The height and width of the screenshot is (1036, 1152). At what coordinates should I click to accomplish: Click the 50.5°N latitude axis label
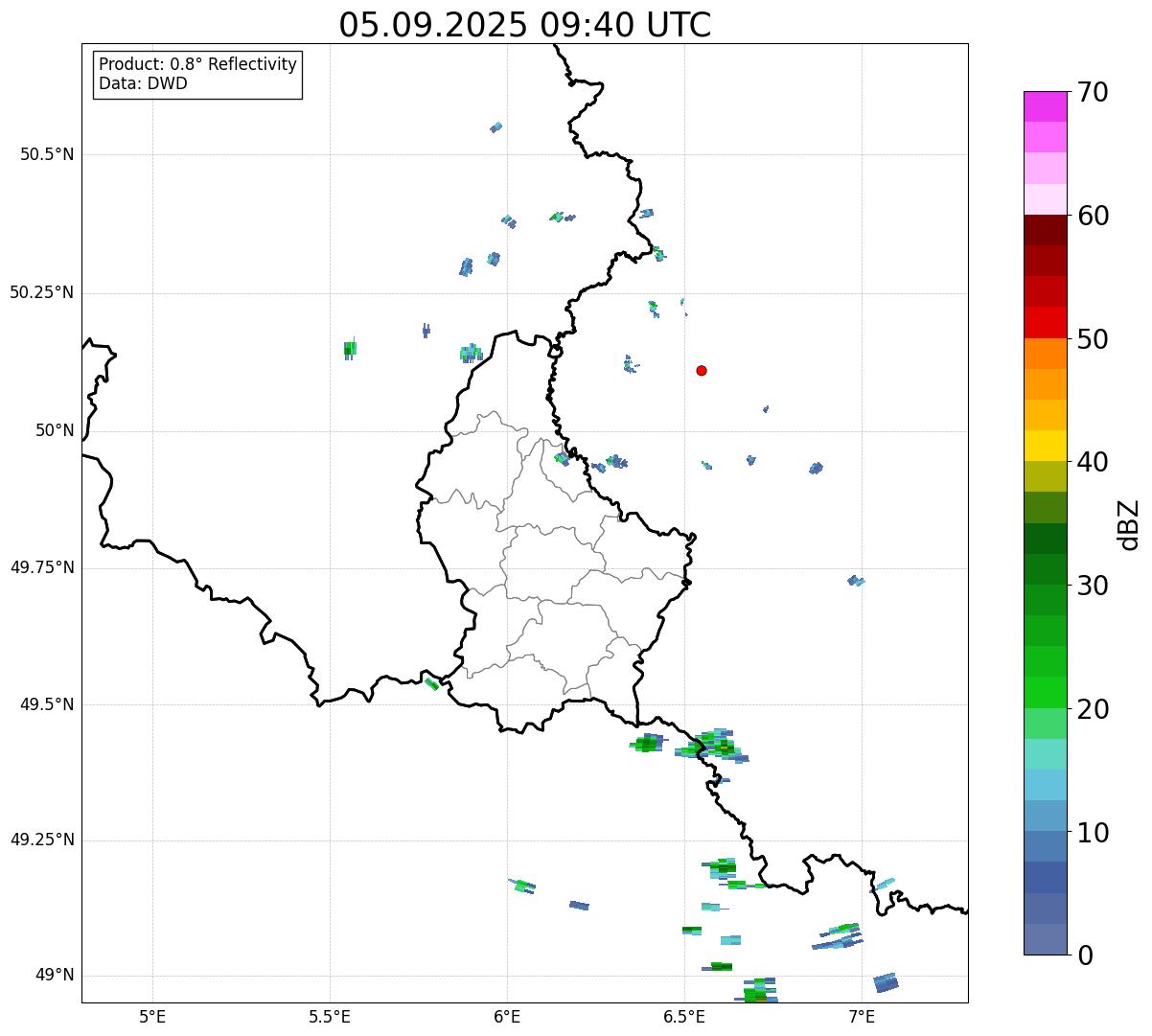(x=47, y=154)
